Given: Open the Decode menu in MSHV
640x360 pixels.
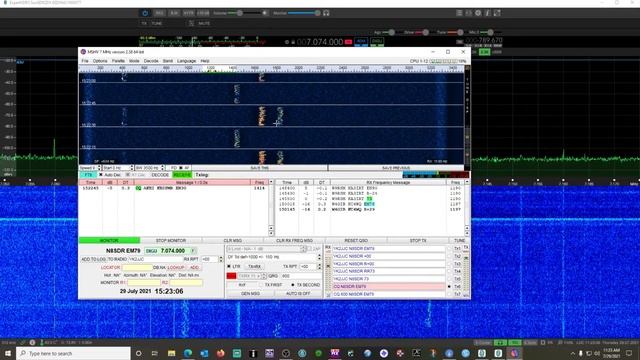Looking at the screenshot, I should coord(151,61).
